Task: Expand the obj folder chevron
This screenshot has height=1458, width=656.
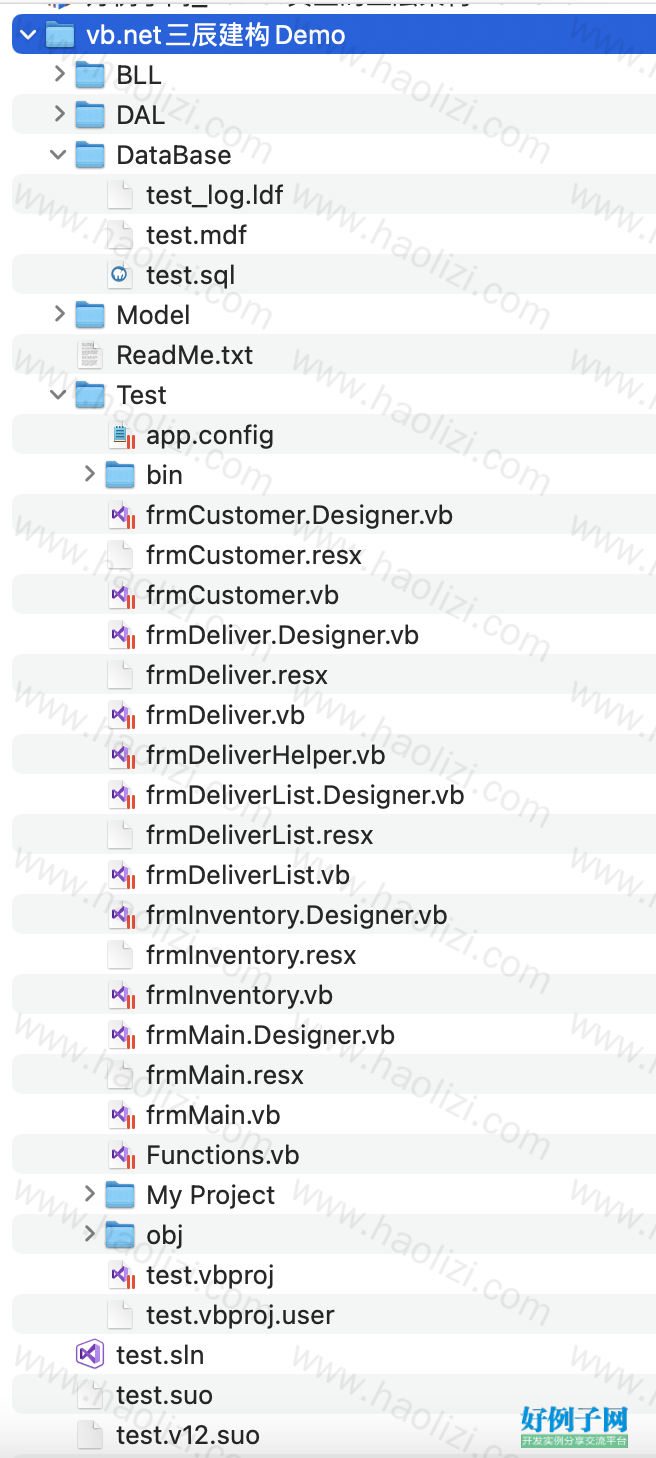Action: point(89,1235)
